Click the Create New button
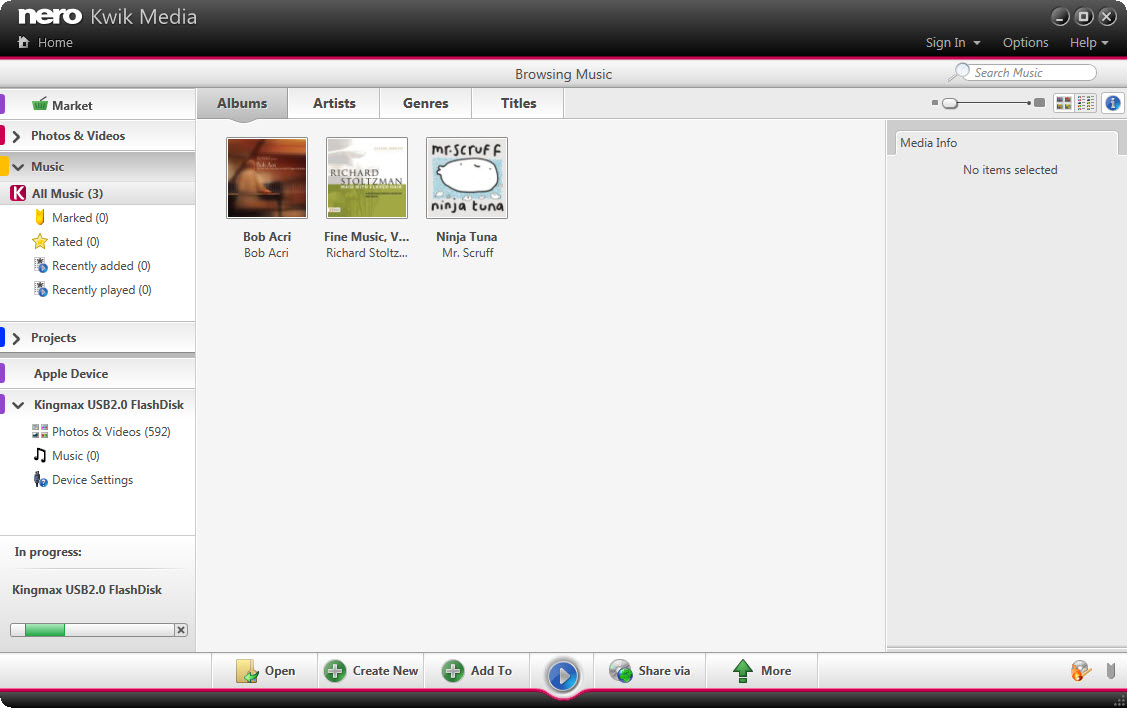Viewport: 1127px width, 708px height. click(x=371, y=671)
